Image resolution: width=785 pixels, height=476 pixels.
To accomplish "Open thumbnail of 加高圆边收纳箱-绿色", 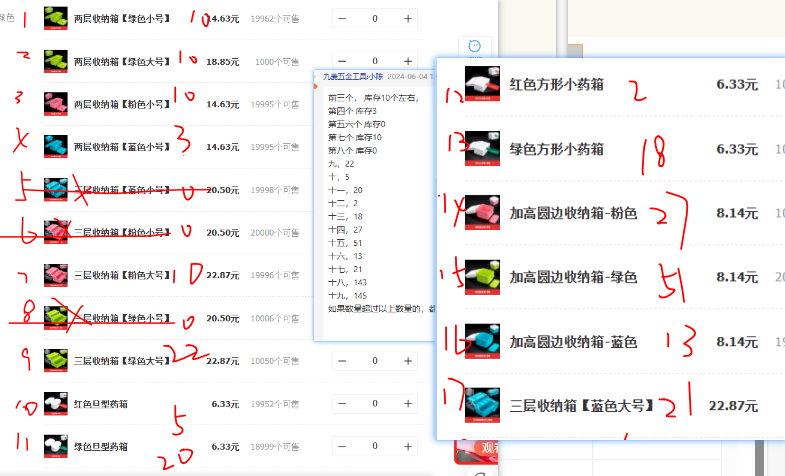I will point(482,277).
